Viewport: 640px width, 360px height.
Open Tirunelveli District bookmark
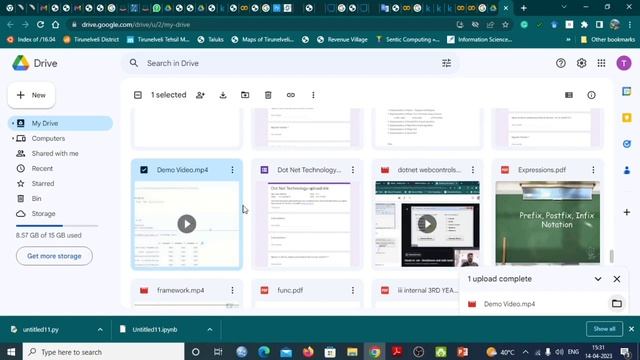pyautogui.click(x=91, y=40)
